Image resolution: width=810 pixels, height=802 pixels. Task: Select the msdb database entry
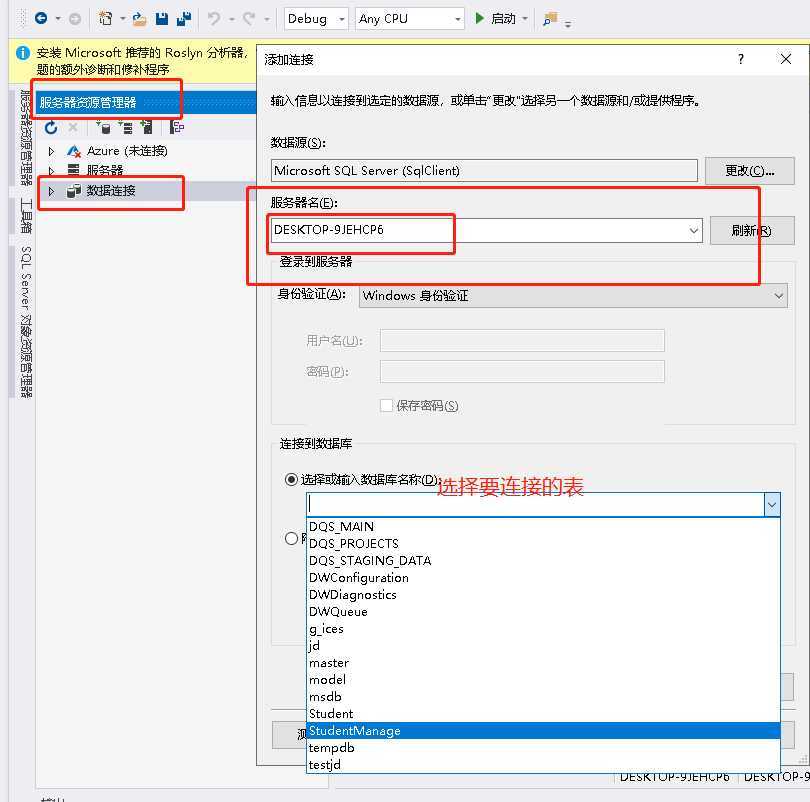pos(543,697)
